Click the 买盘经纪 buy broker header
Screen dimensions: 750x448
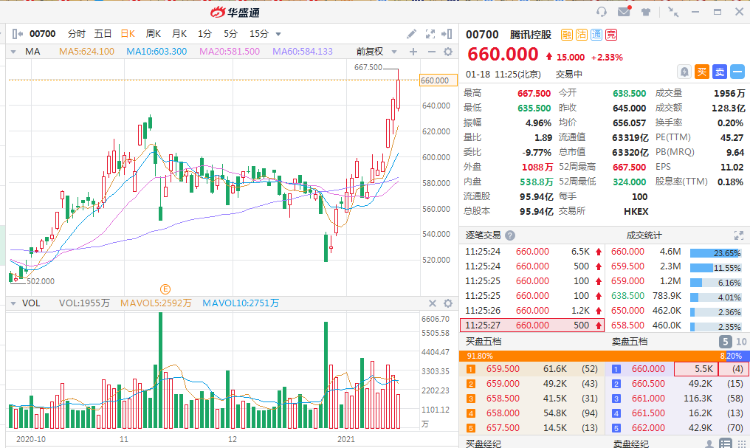coord(483,444)
